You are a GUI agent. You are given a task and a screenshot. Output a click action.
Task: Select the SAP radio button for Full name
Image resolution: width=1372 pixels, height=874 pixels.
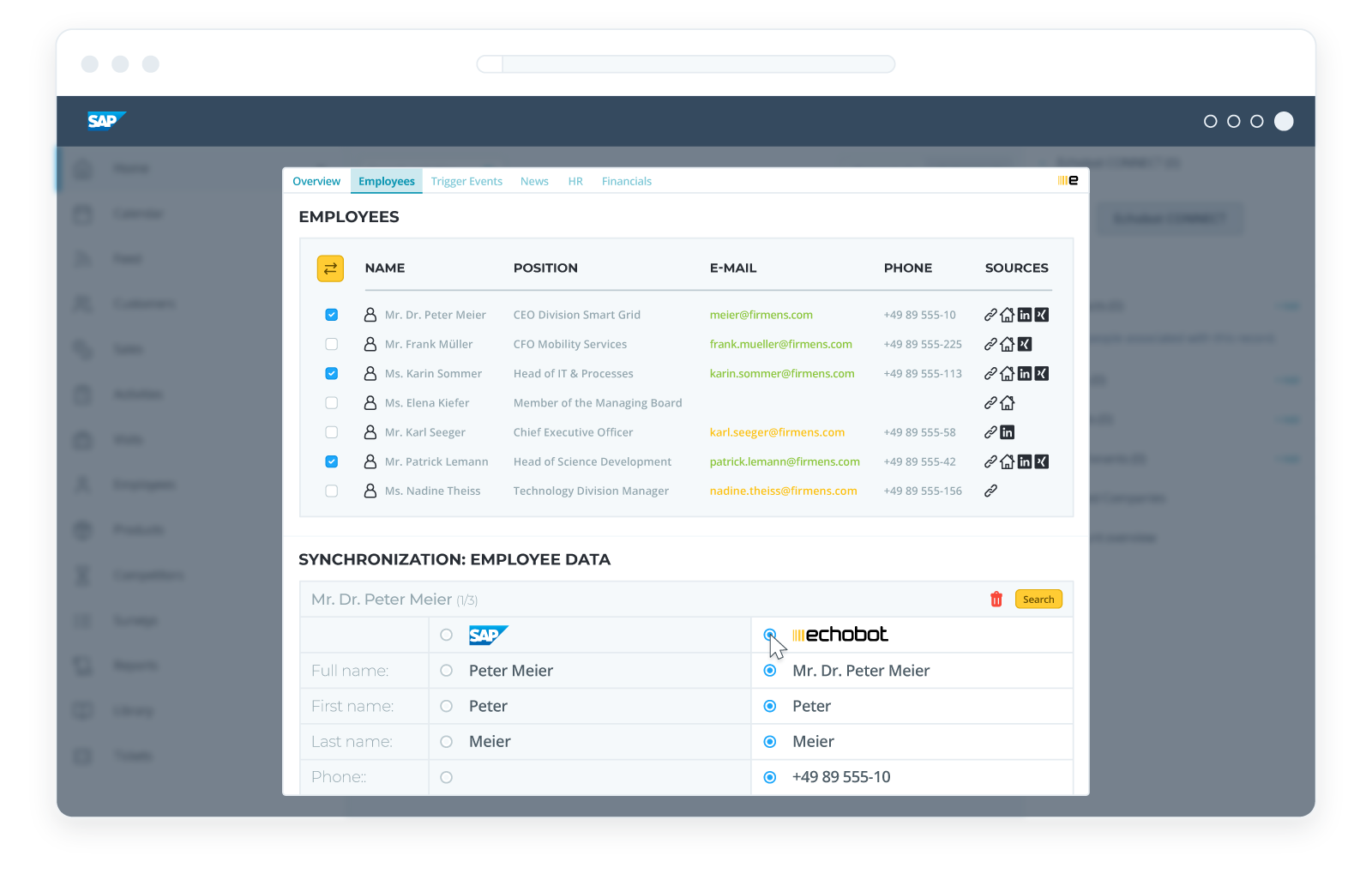[x=446, y=671]
